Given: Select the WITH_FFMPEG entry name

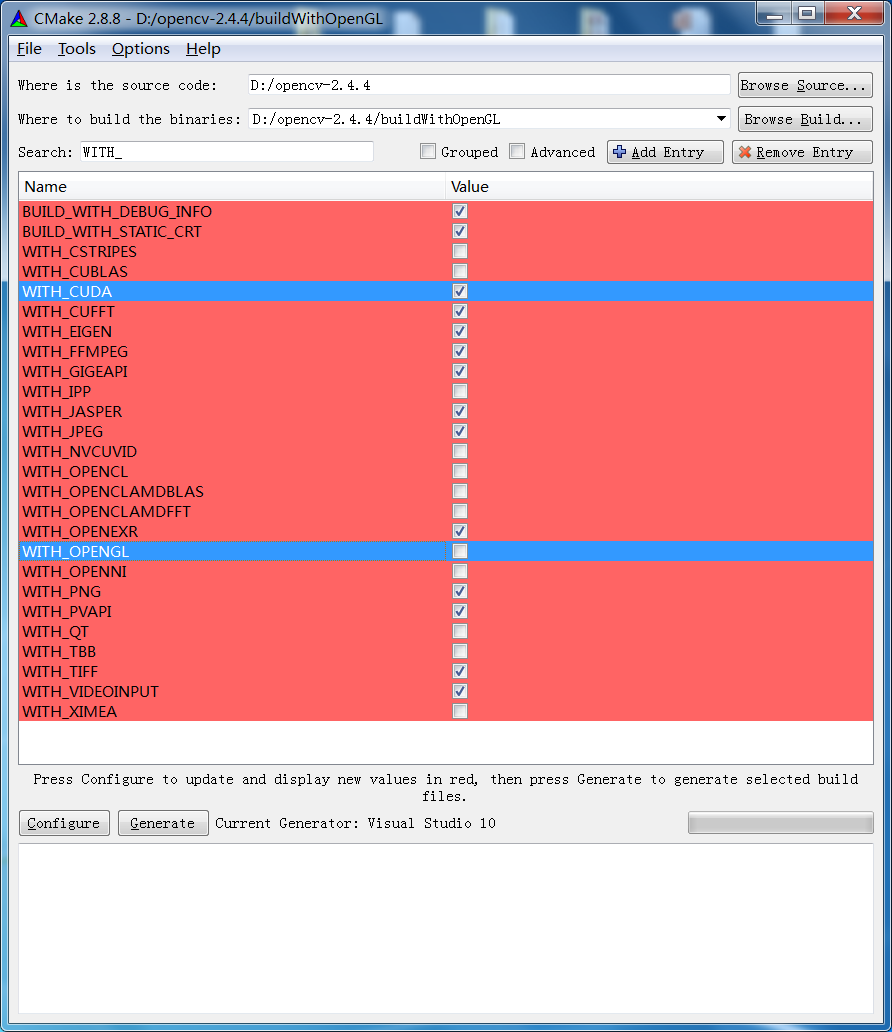Looking at the screenshot, I should point(75,351).
